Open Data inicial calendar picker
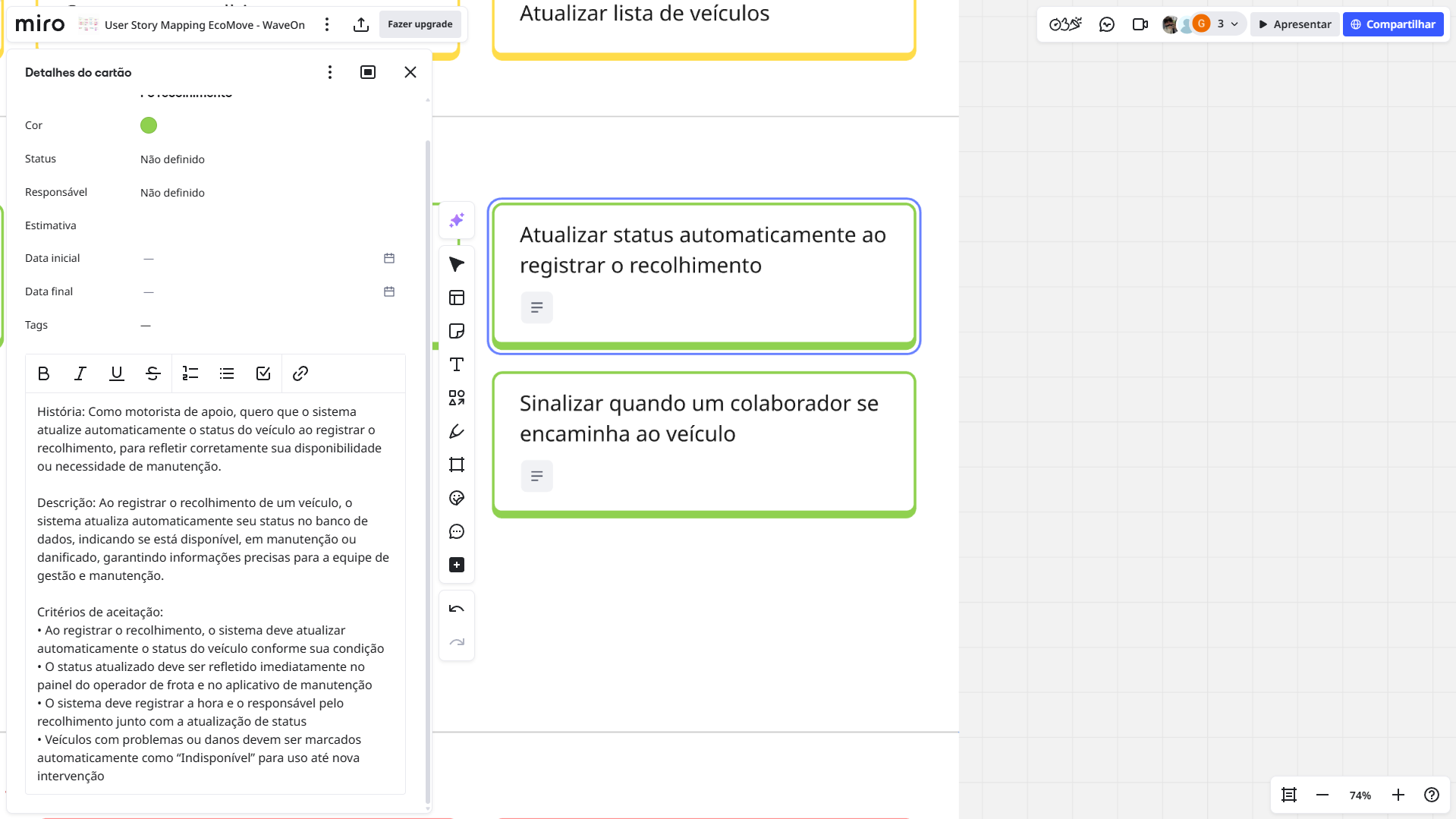The image size is (1456, 819). coord(389,258)
